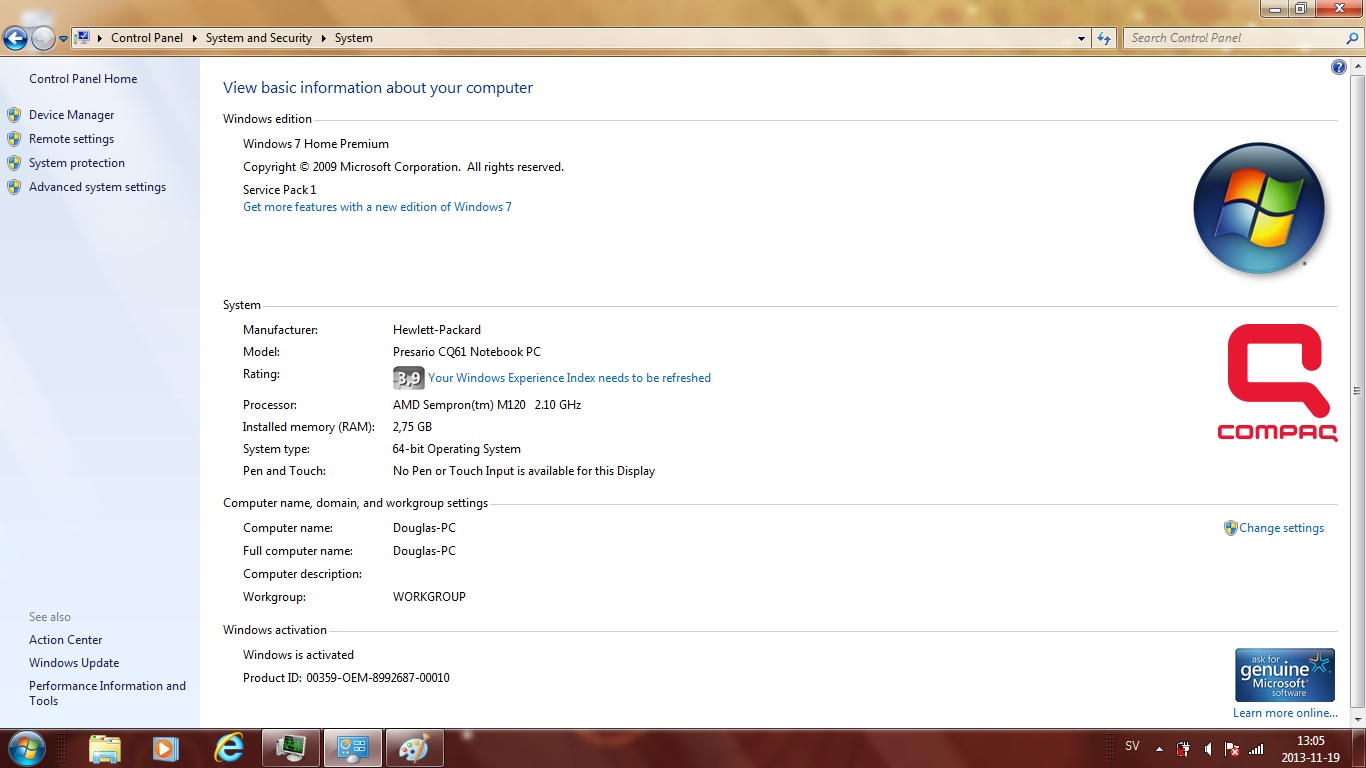Image resolution: width=1366 pixels, height=768 pixels.
Task: Click the wireless network signal icon
Action: click(1256, 749)
